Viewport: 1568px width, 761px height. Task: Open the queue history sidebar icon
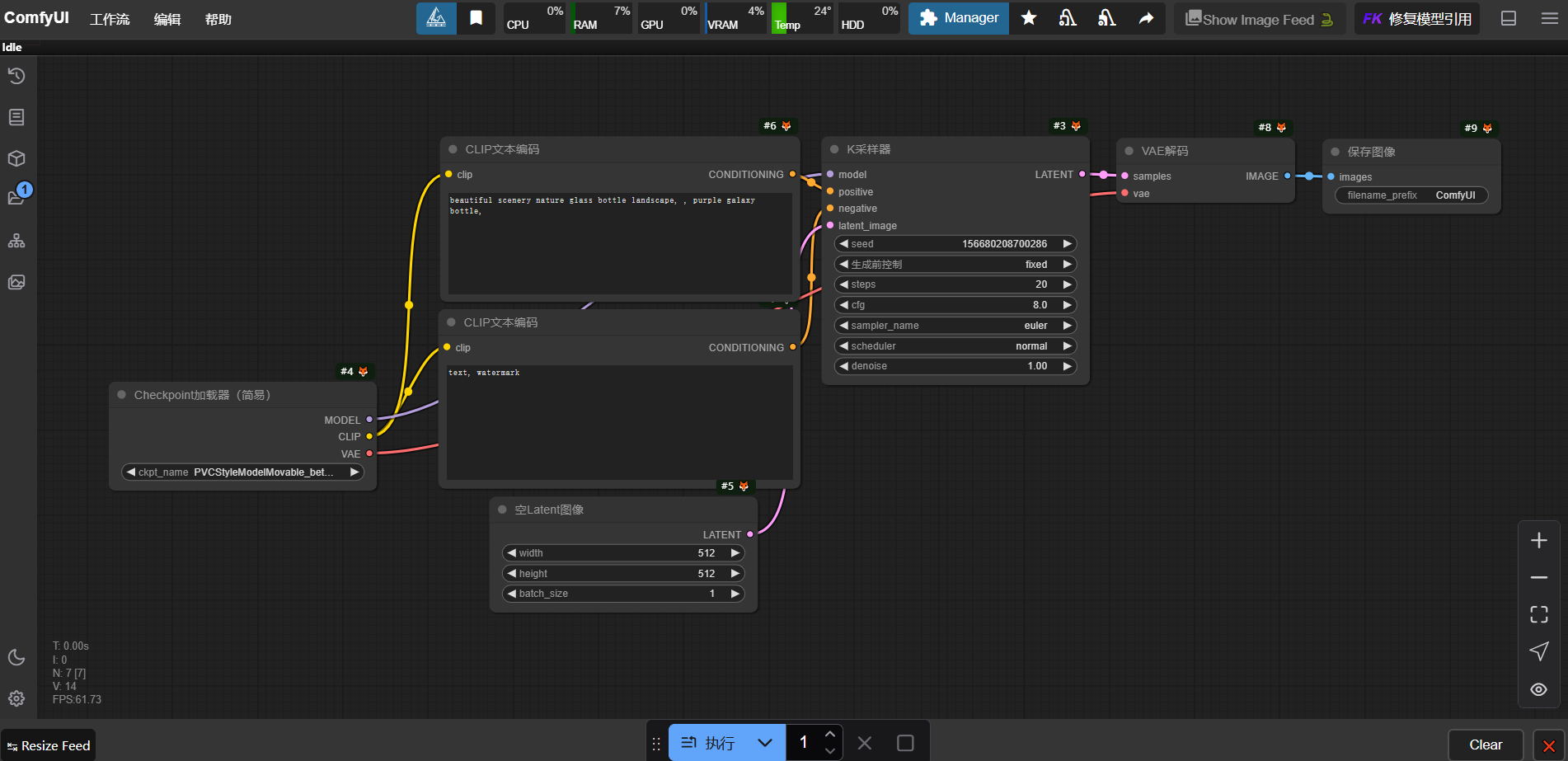coord(16,76)
